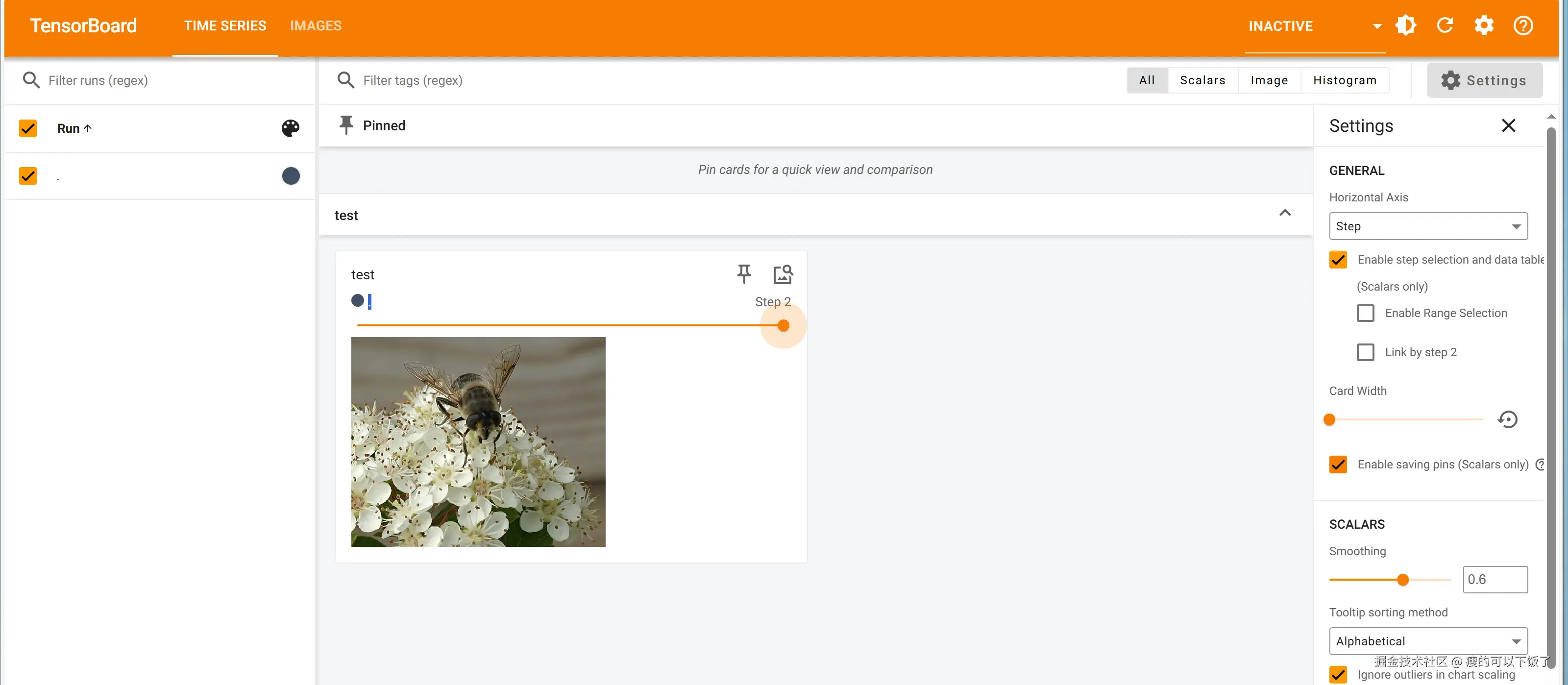Screen dimensions: 1568x685
Task: Click the search icon in Filter tags
Action: [346, 80]
